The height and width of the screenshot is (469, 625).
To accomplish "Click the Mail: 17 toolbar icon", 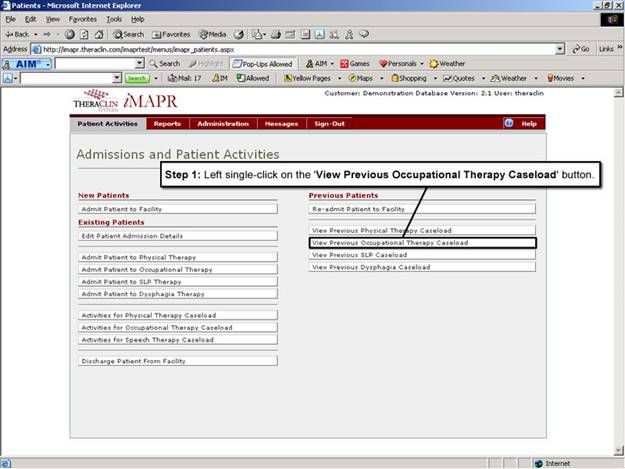I will coord(185,78).
